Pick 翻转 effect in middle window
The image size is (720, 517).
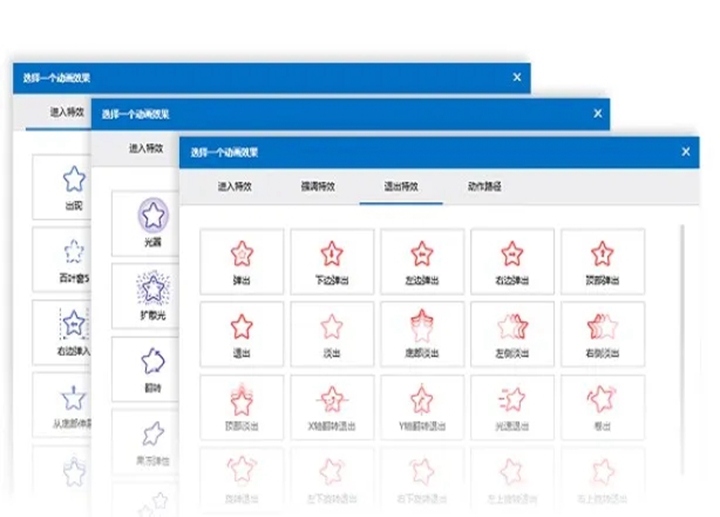pyautogui.click(x=145, y=369)
